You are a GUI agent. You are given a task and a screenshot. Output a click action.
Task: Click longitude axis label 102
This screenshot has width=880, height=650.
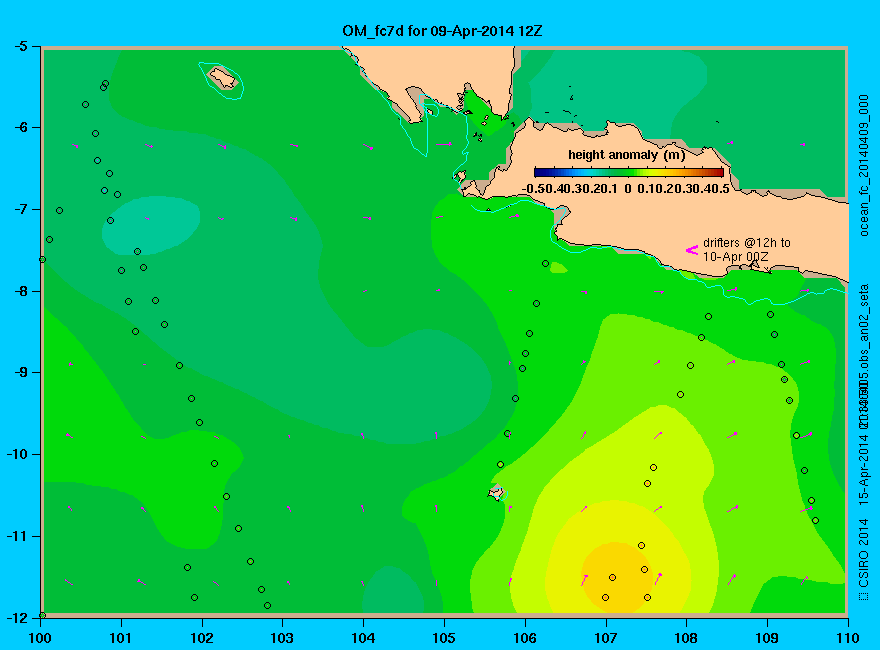click(201, 638)
